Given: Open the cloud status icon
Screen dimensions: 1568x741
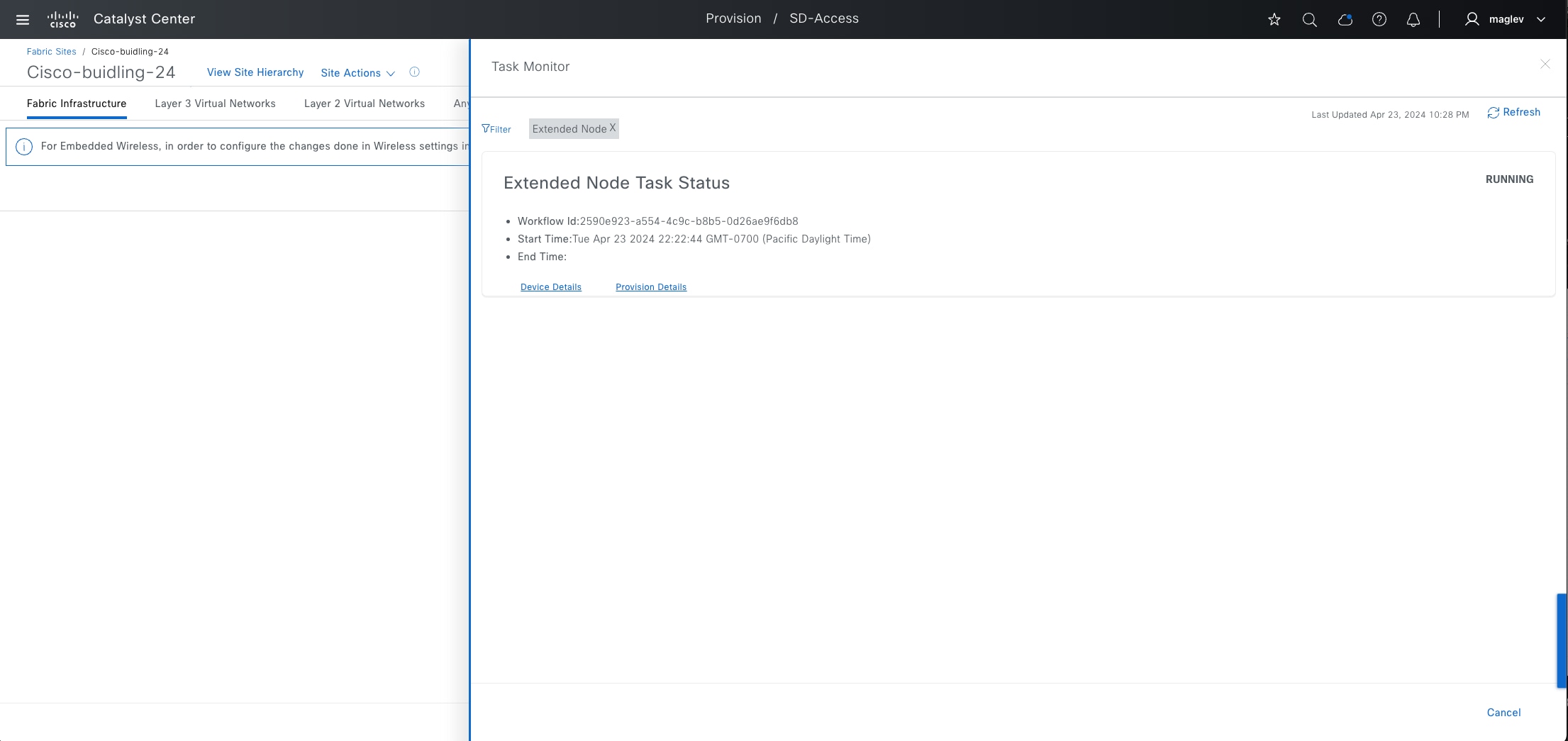Looking at the screenshot, I should pos(1345,19).
